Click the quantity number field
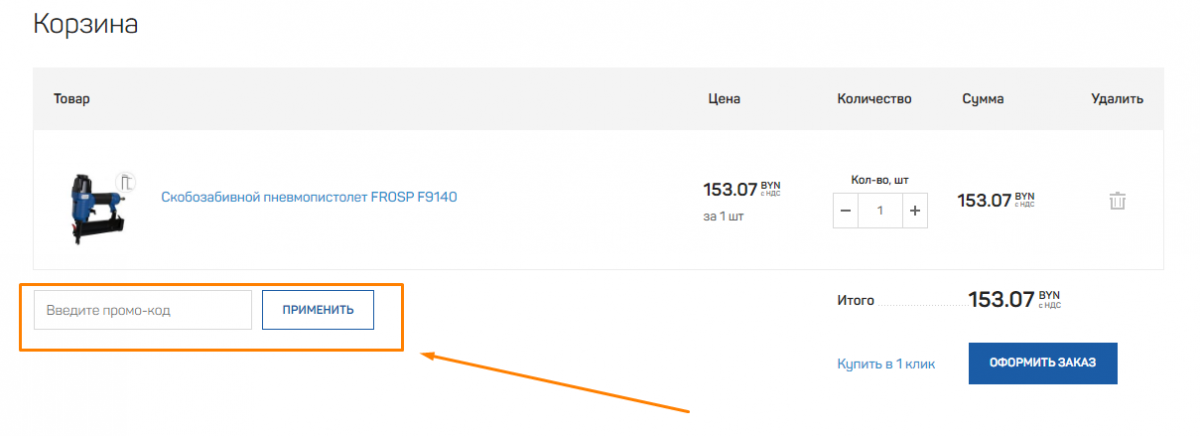The image size is (1200, 436). (880, 211)
